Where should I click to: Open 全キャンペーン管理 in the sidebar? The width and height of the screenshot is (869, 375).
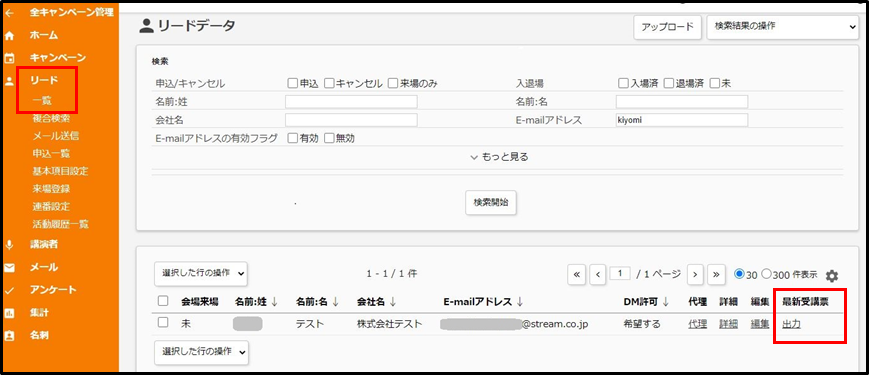click(71, 12)
